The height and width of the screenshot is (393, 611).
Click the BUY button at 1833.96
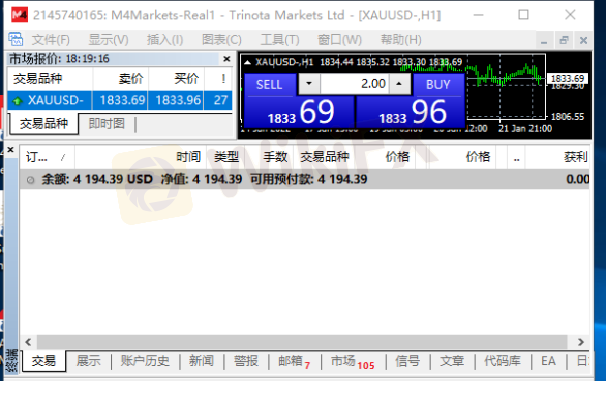click(x=411, y=100)
